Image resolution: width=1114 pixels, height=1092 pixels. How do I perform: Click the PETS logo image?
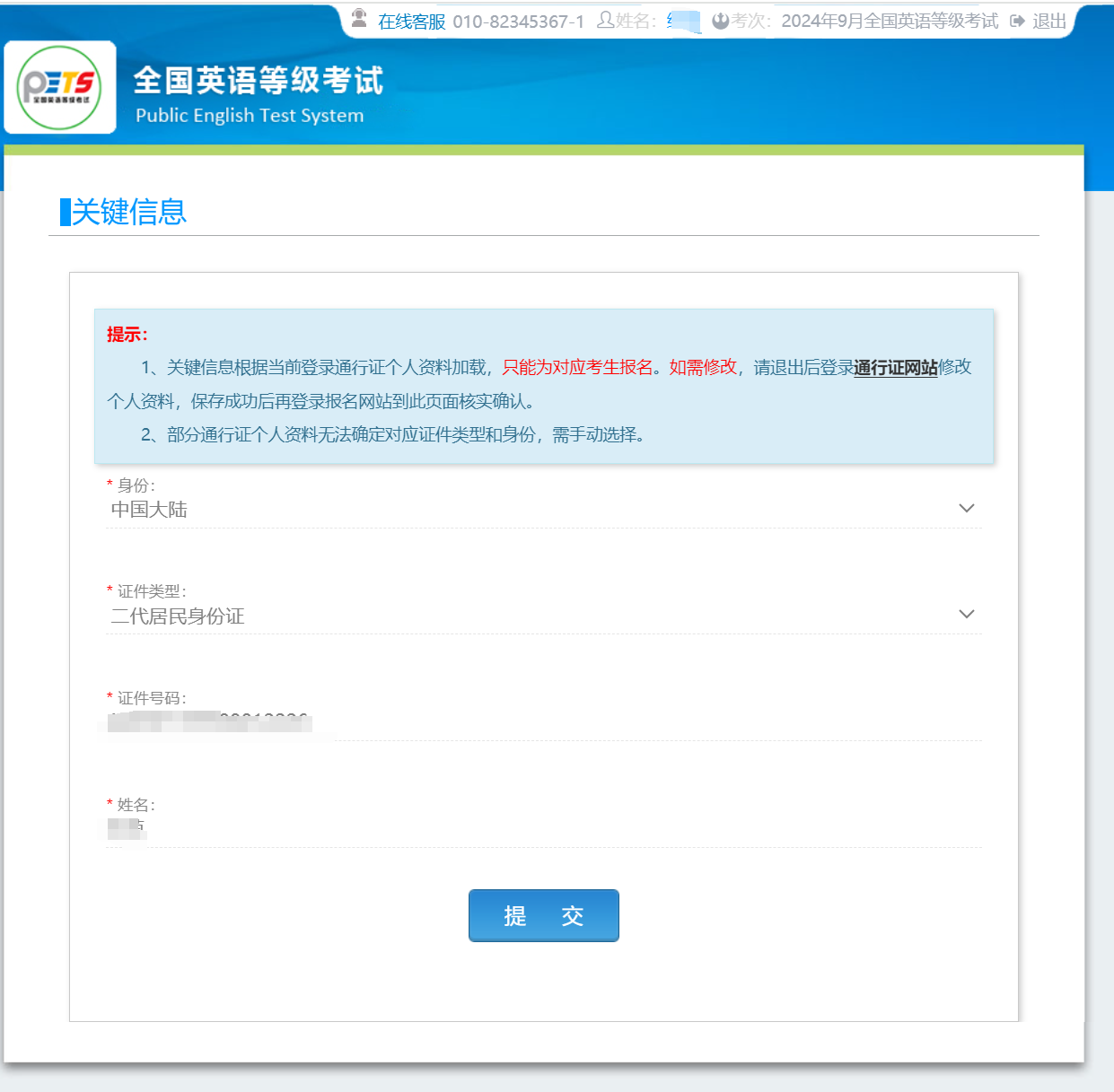click(x=60, y=87)
